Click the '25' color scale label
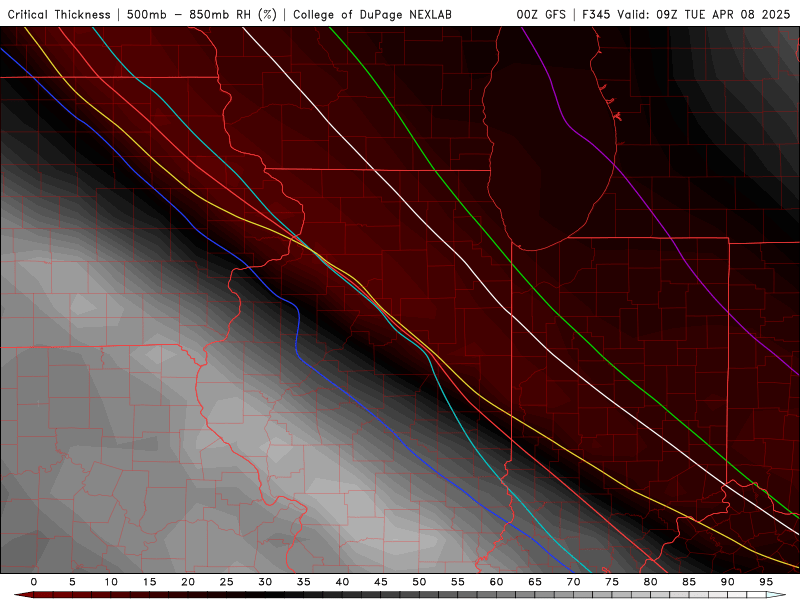Viewport: 800px width, 600px height. pos(227,582)
